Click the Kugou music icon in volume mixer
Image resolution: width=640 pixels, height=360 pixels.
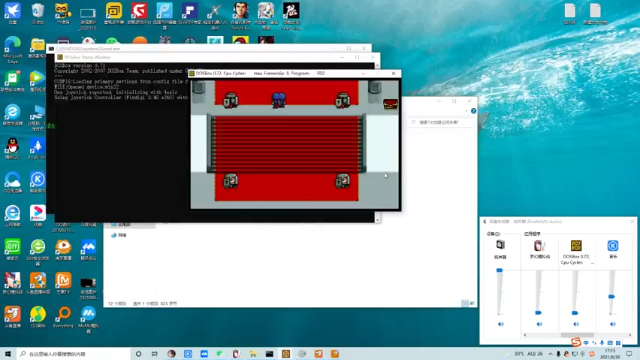coord(613,245)
